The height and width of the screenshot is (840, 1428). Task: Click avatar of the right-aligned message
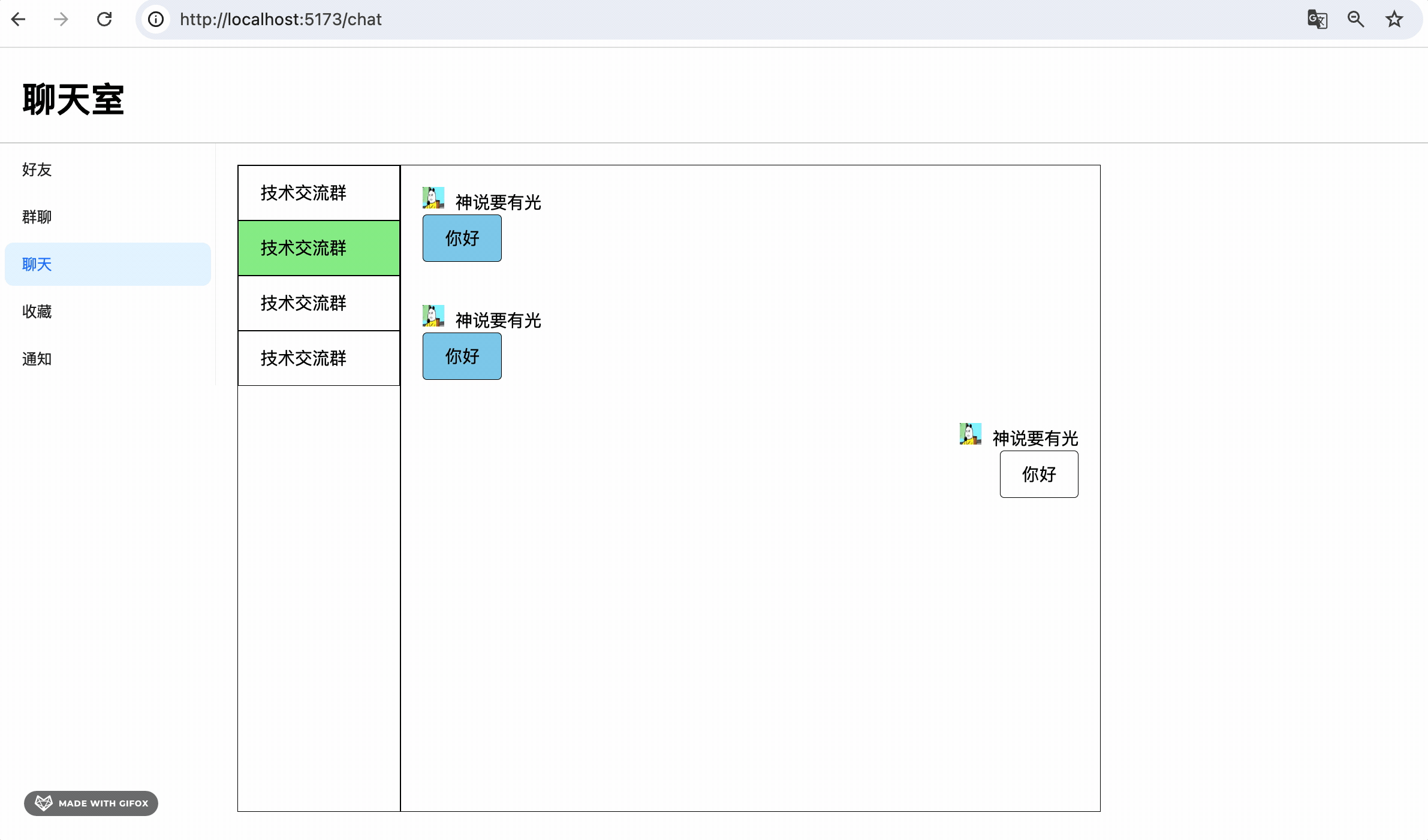pyautogui.click(x=970, y=434)
